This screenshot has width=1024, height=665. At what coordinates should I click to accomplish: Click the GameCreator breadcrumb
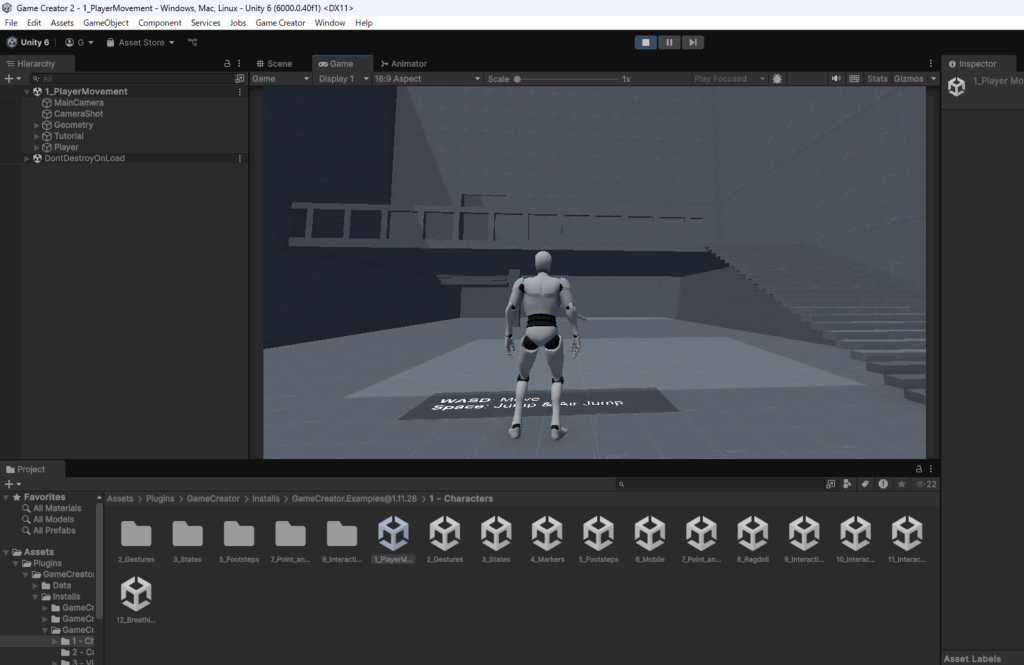point(213,499)
